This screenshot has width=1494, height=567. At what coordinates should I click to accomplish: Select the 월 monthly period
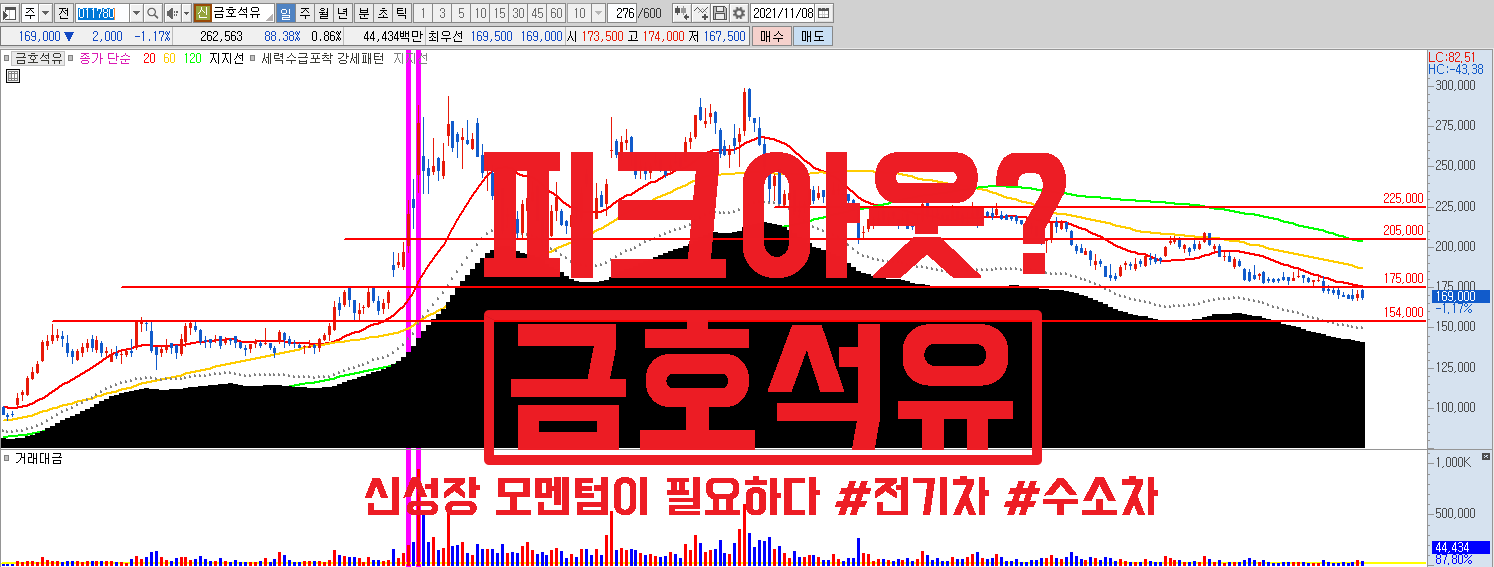click(324, 13)
